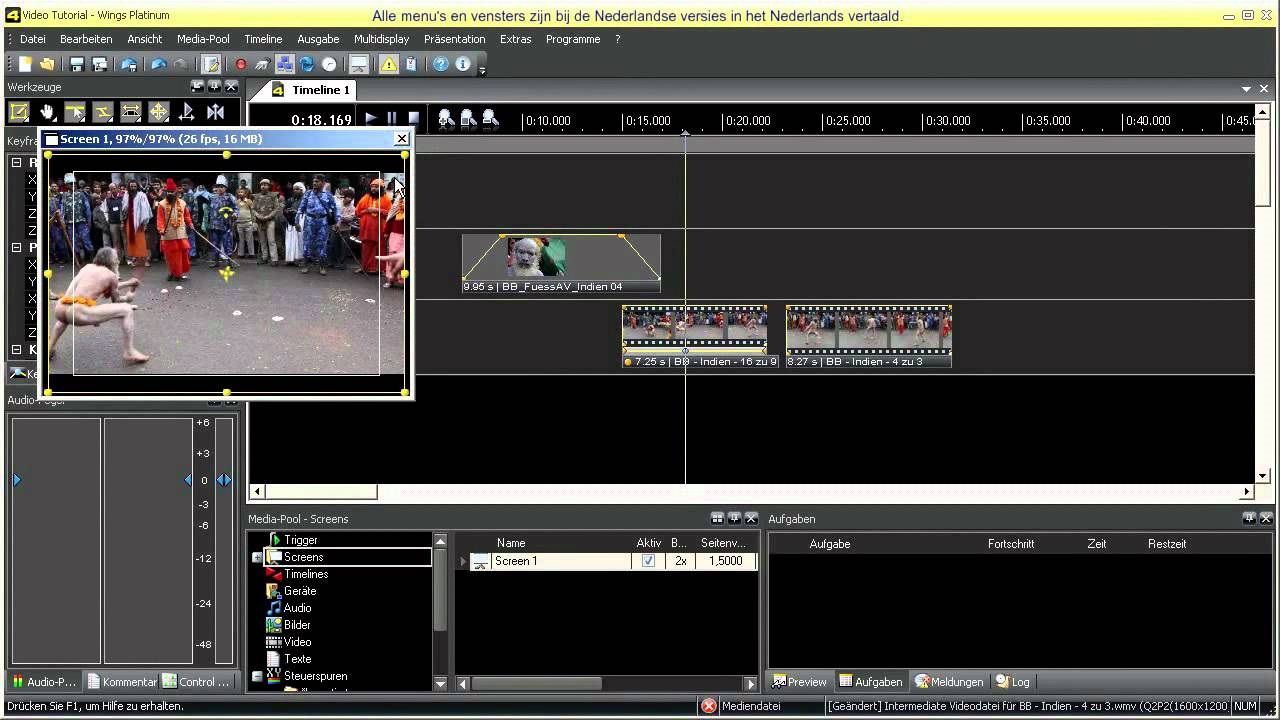Click the Name column header in Media-Pool

[511, 543]
